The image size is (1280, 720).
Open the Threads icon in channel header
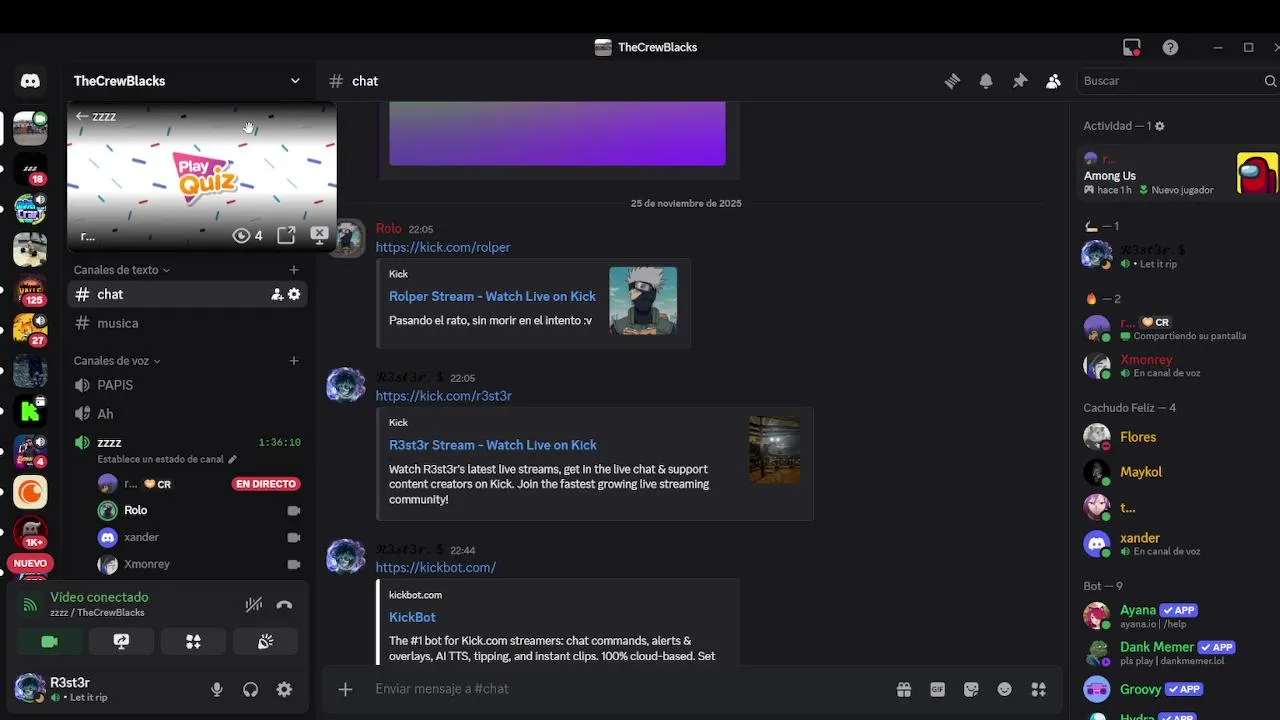952,81
